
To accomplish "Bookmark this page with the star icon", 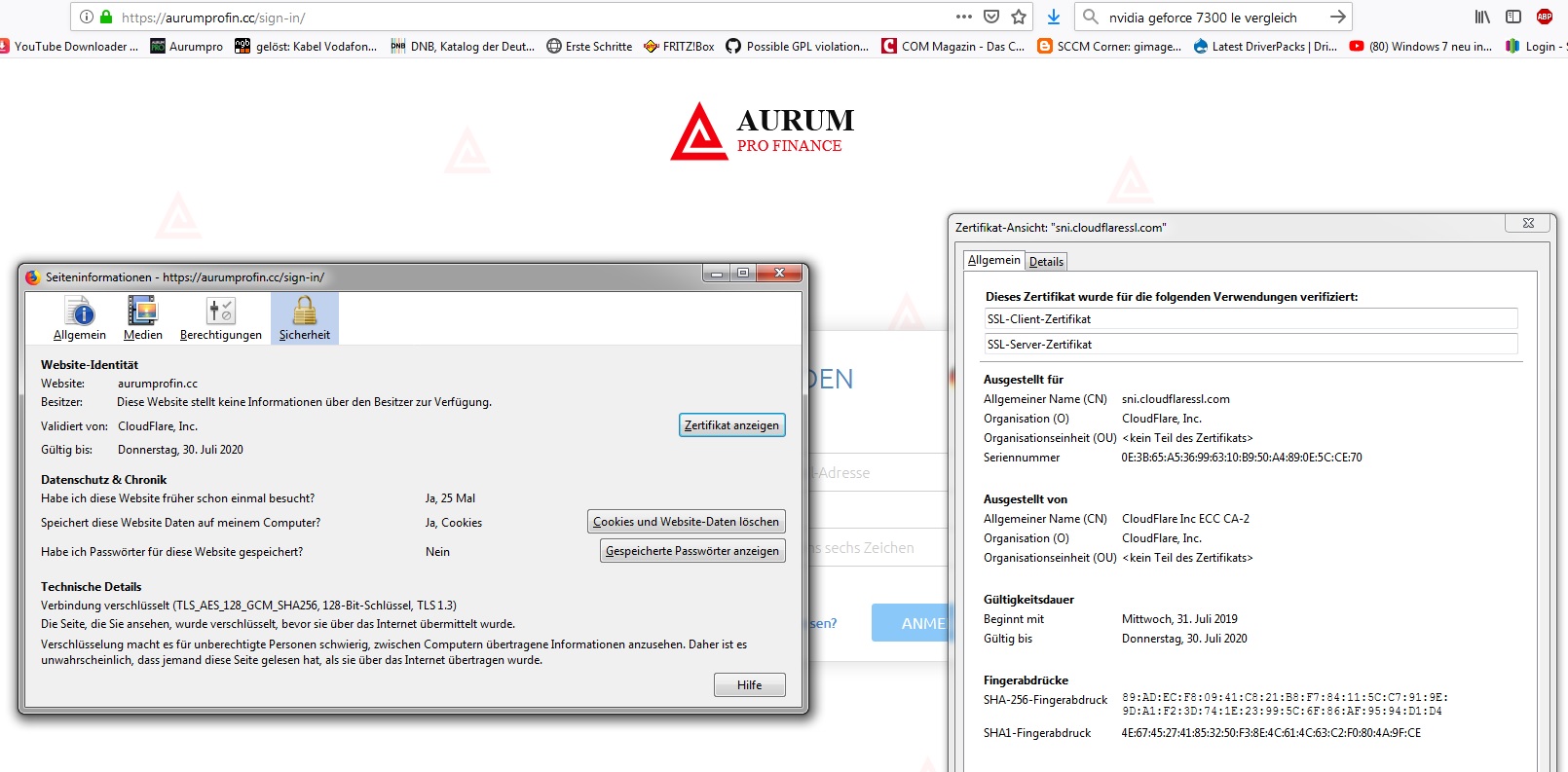I will [x=1019, y=17].
